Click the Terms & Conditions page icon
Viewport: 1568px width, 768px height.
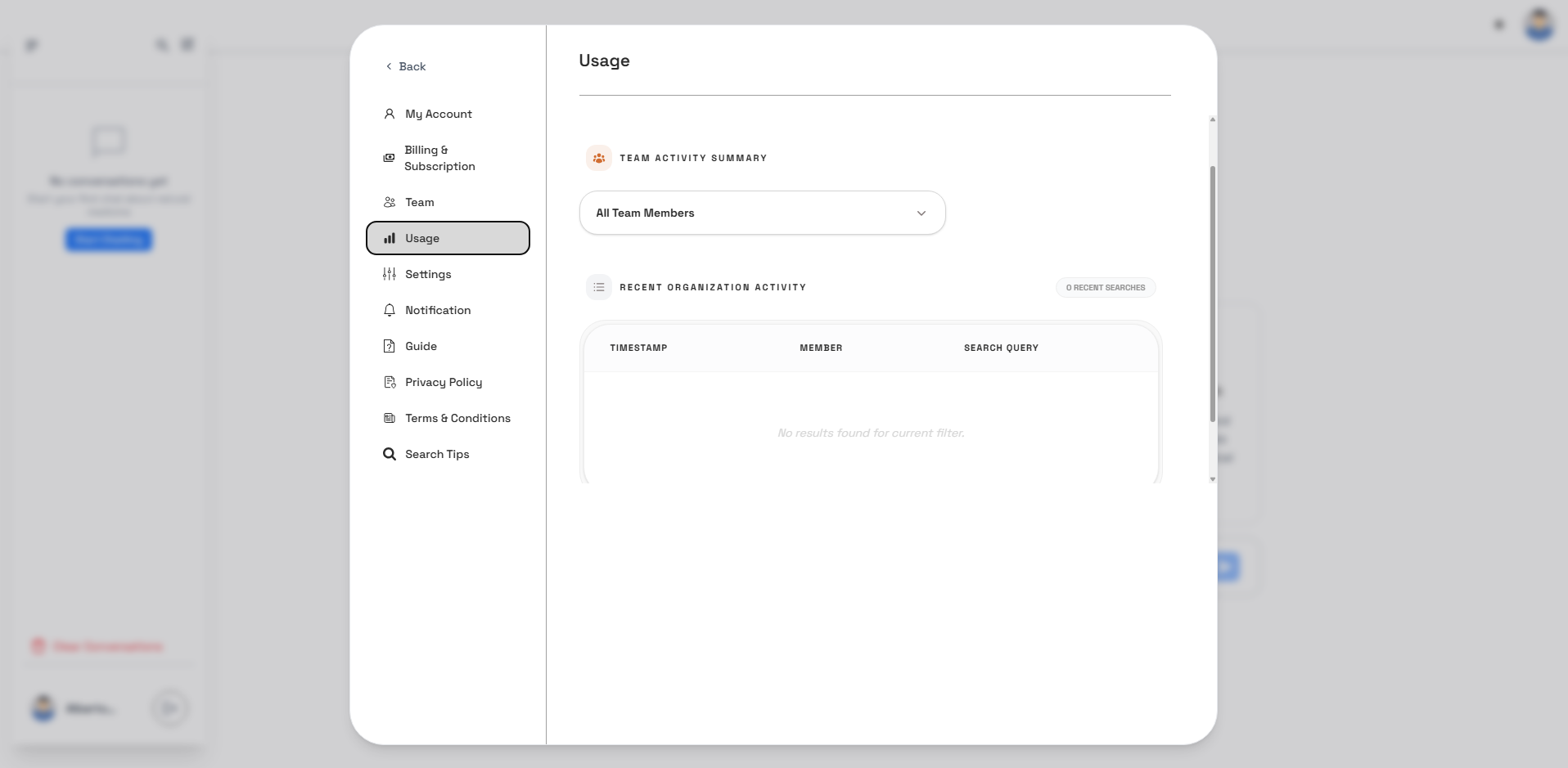(x=390, y=418)
